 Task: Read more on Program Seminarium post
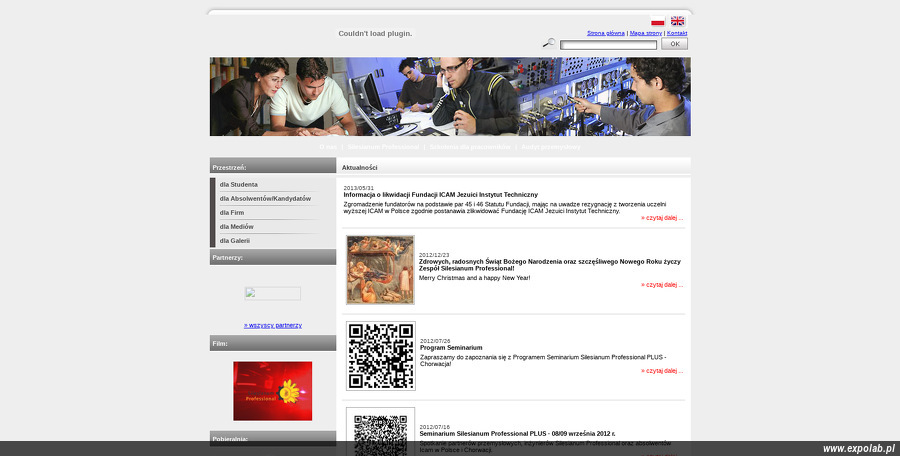click(662, 370)
